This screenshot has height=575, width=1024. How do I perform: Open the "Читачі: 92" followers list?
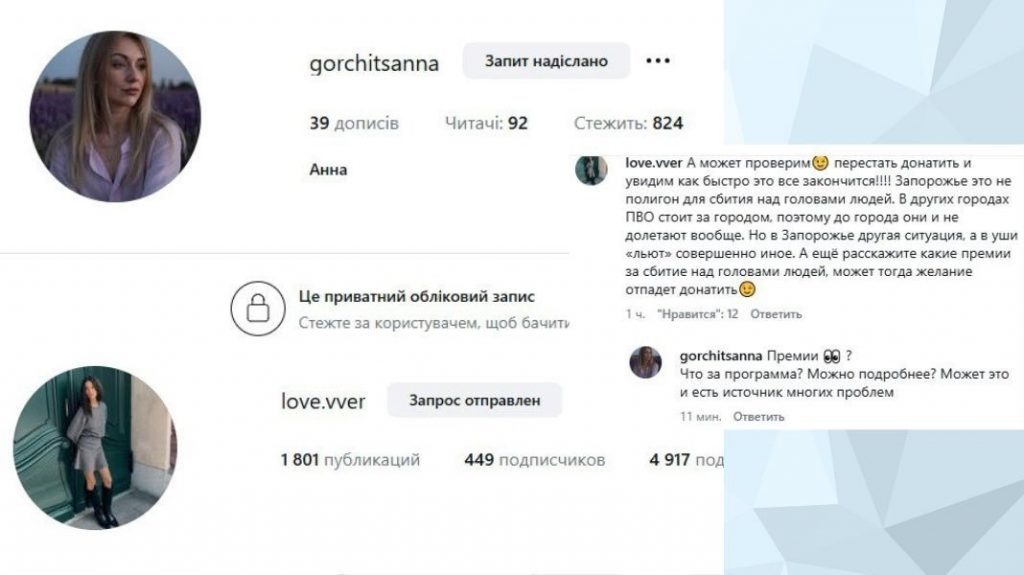click(486, 123)
